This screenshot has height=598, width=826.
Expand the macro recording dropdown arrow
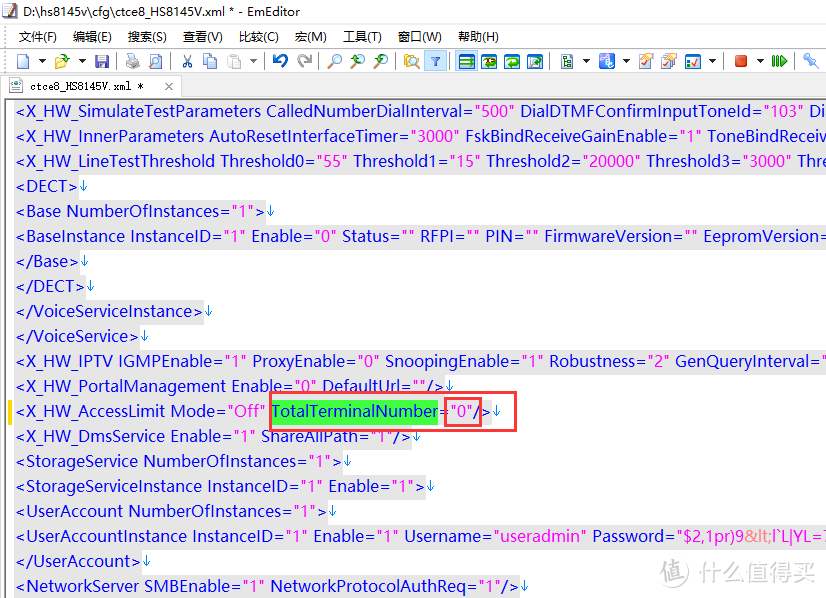point(760,61)
